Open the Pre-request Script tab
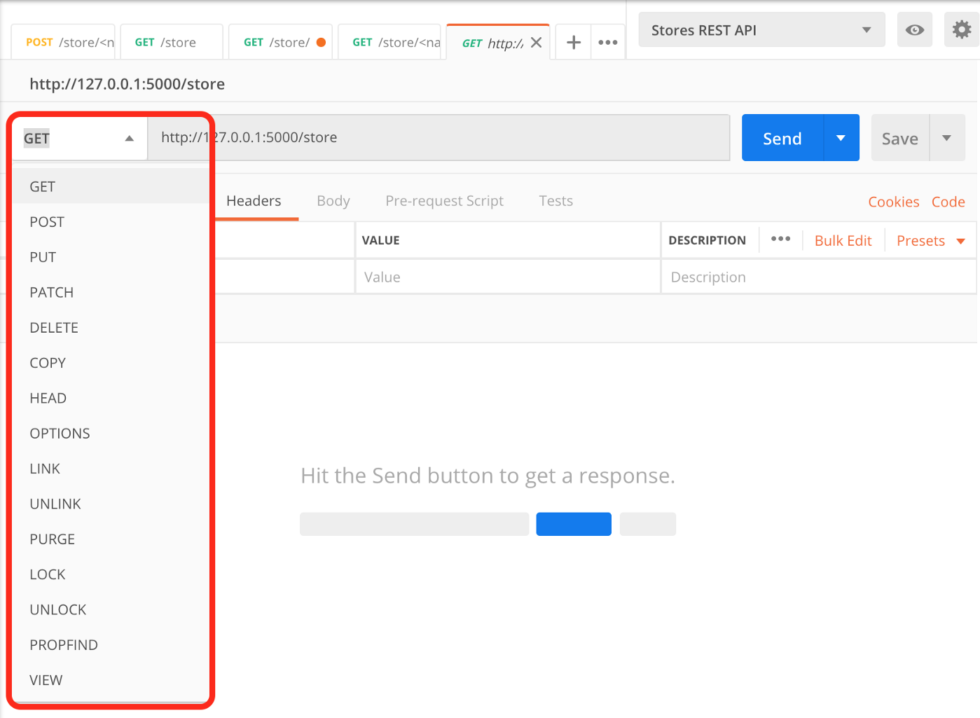This screenshot has height=718, width=980. (444, 201)
